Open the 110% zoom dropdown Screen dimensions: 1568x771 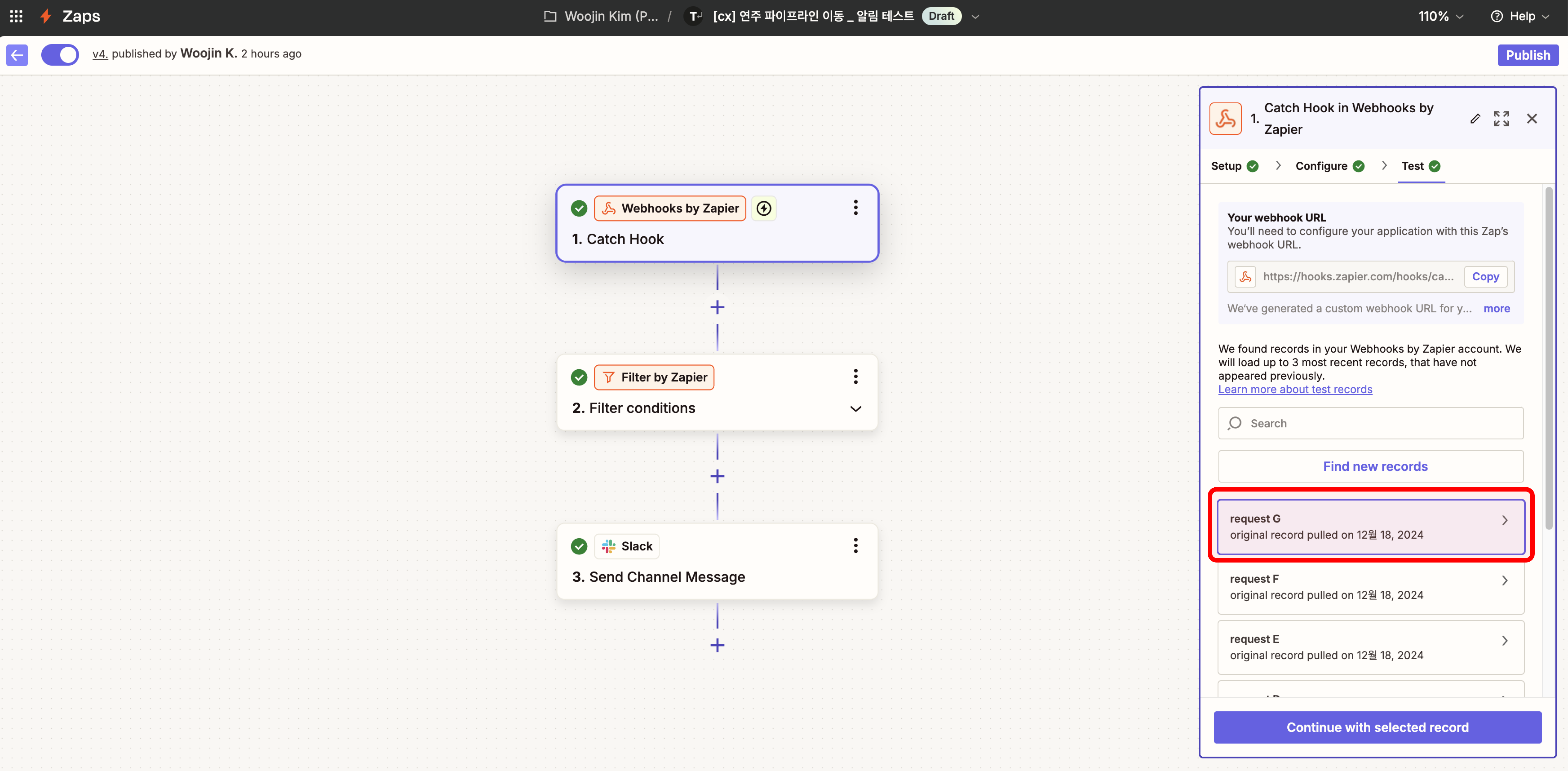point(1440,16)
